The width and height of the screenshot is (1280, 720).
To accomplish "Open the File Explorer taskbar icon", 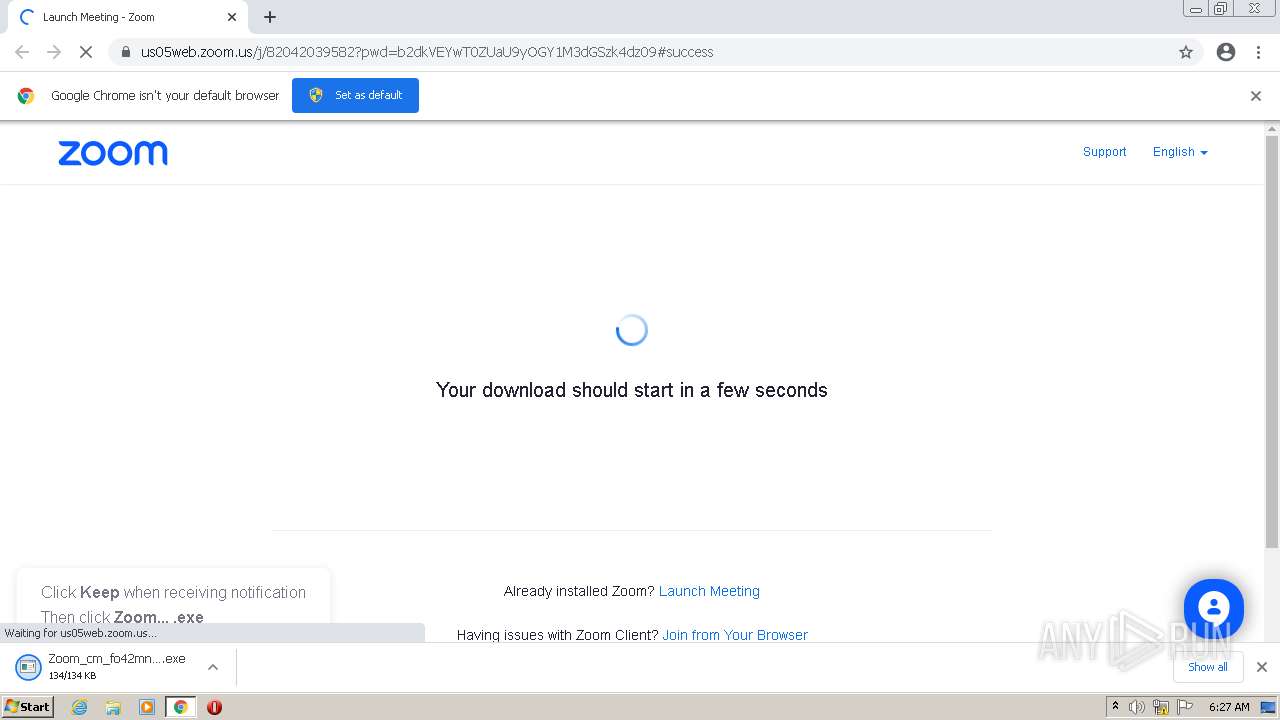I will point(113,707).
